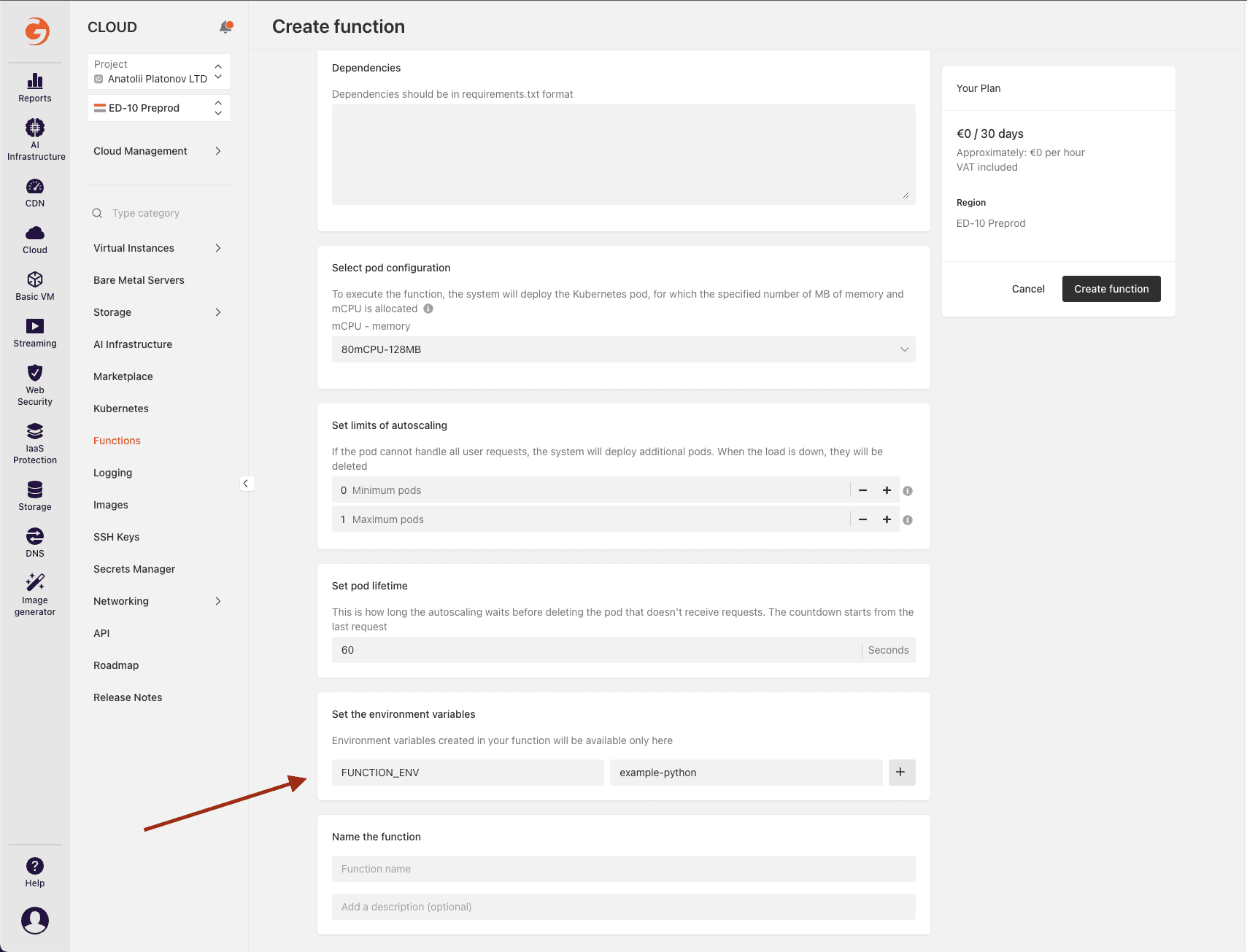Viewport: 1247px width, 952px height.
Task: Open the 80mCPU-128MB pod configuration dropdown
Action: [x=624, y=349]
